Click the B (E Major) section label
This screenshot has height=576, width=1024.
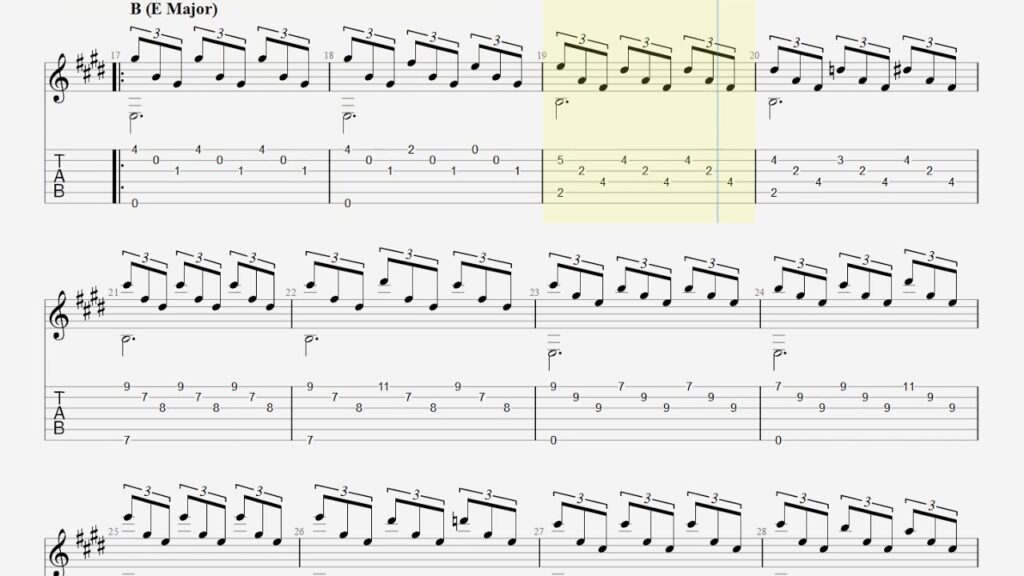click(x=174, y=8)
